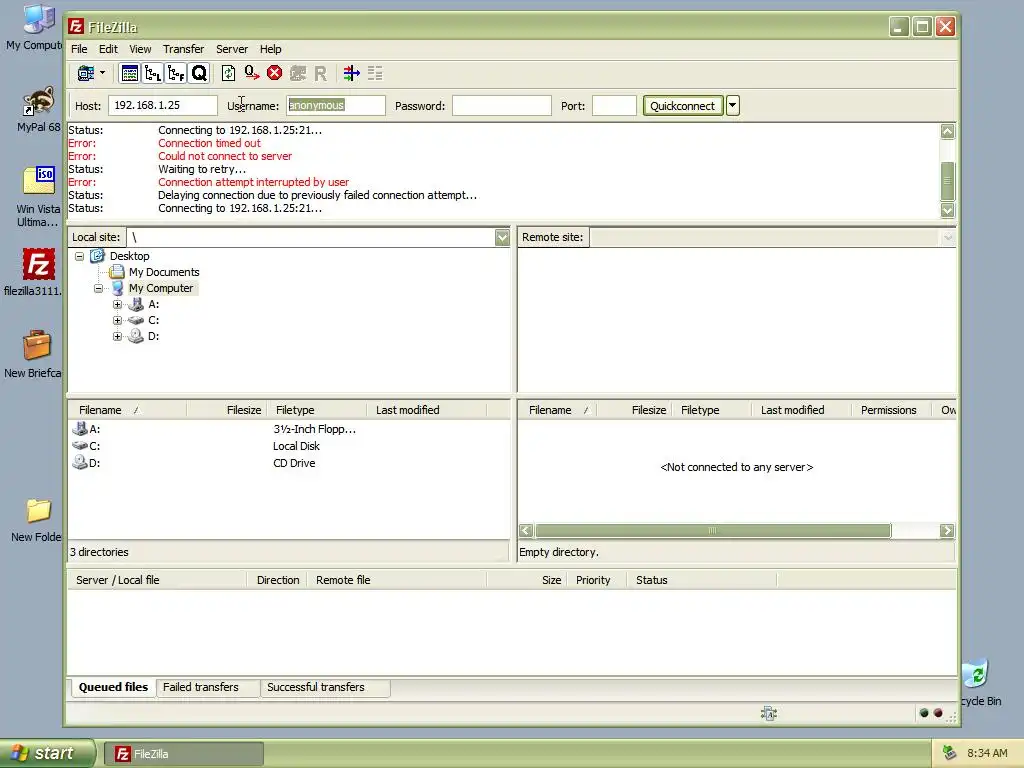Select Desktop in local tree
Viewport: 1024px width, 768px height.
coord(129,256)
